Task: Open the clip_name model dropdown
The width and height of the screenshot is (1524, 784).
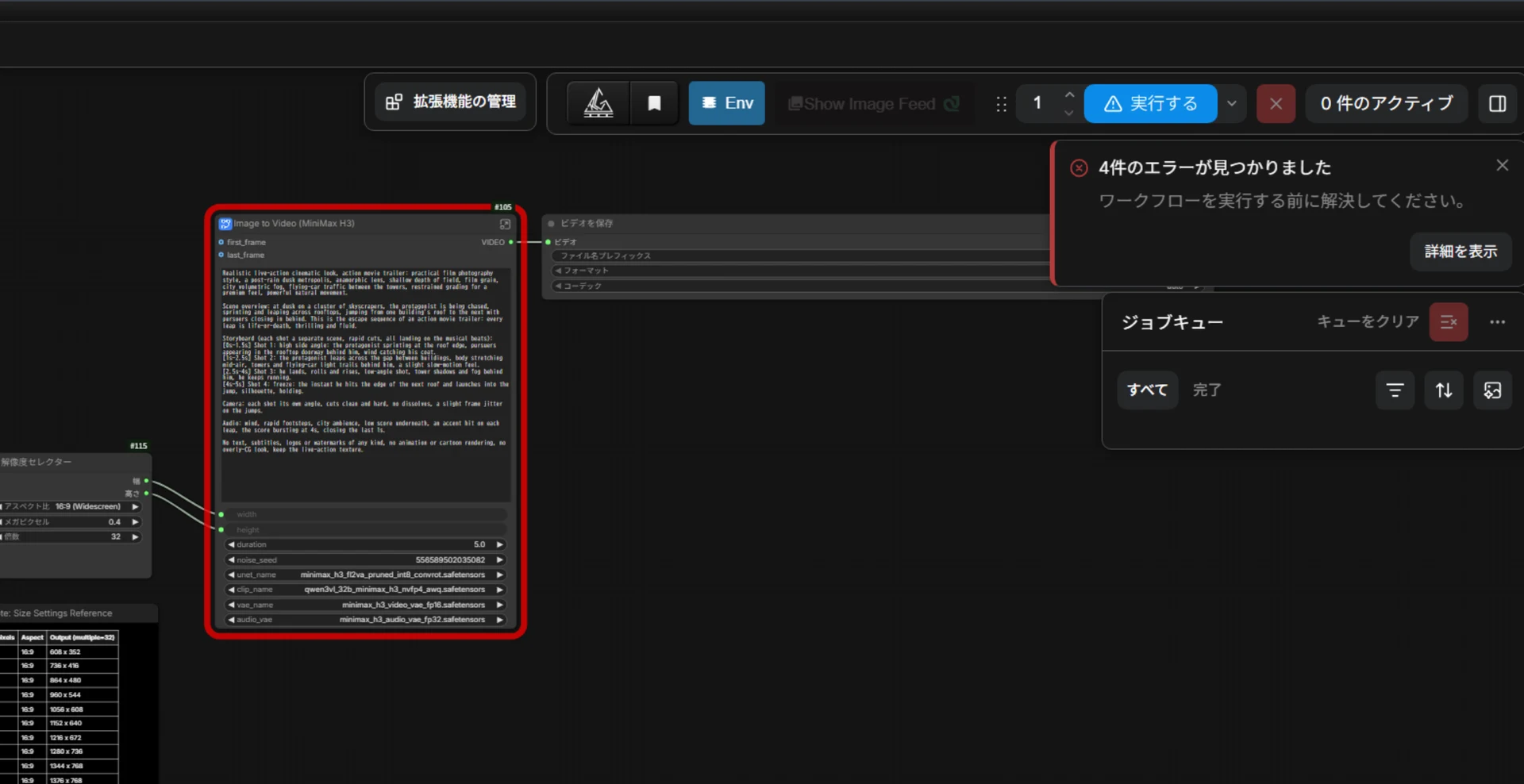Action: pos(366,590)
